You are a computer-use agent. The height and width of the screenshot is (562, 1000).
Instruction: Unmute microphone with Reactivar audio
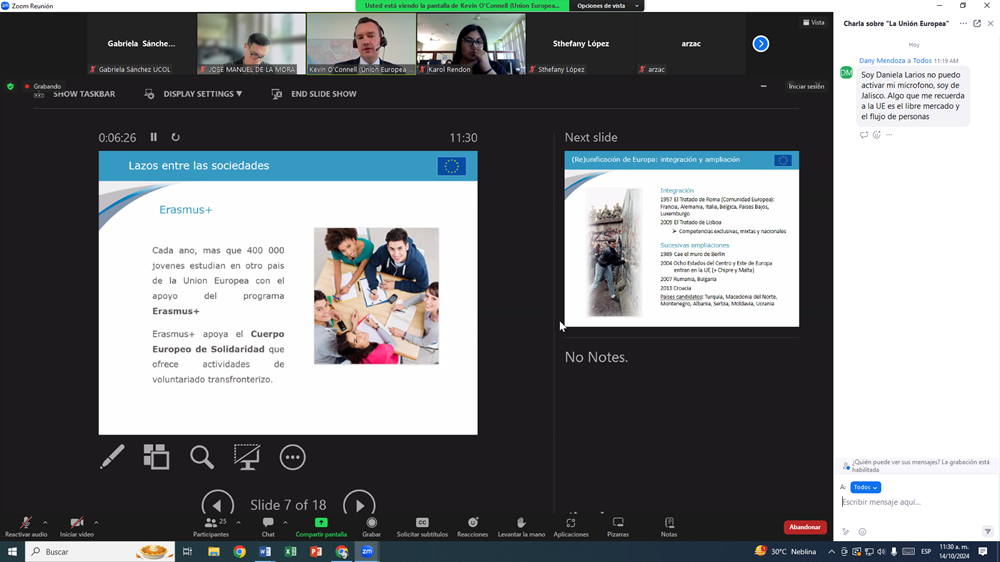pos(26,526)
